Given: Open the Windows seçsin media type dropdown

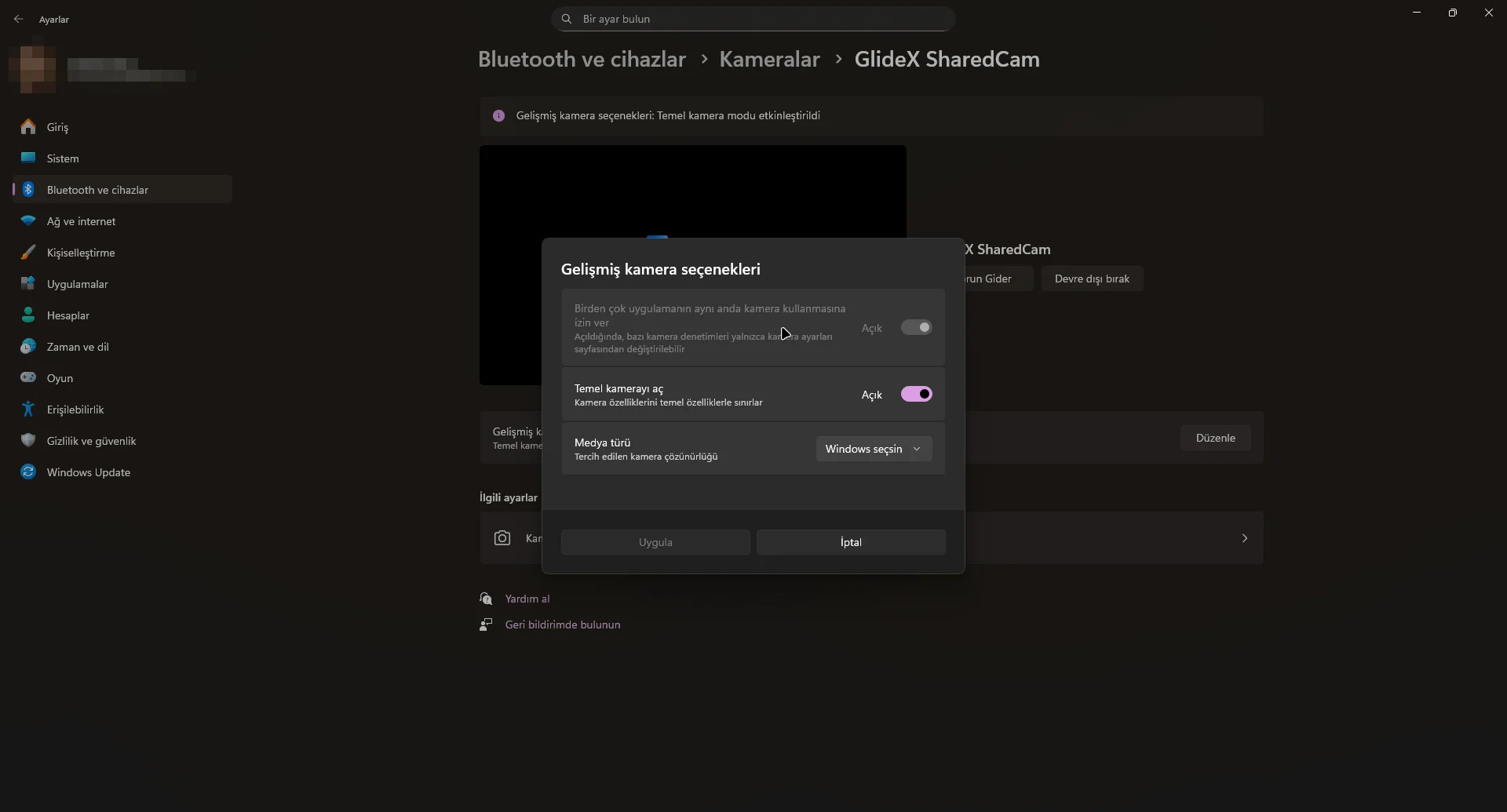Looking at the screenshot, I should [x=874, y=449].
